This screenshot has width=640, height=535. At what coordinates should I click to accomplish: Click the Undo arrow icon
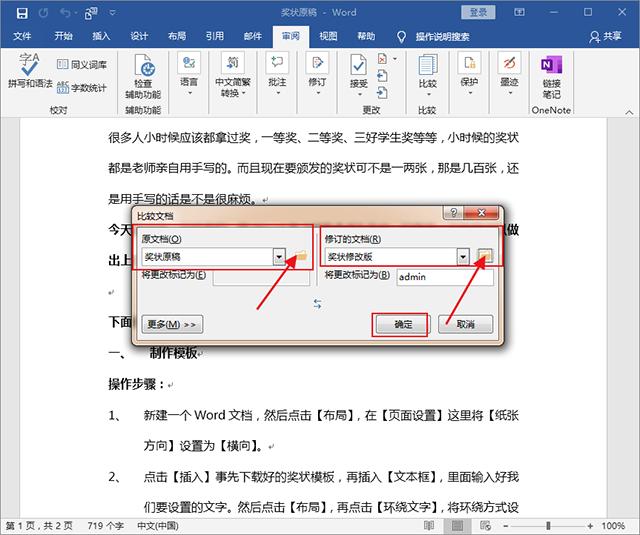coord(65,13)
